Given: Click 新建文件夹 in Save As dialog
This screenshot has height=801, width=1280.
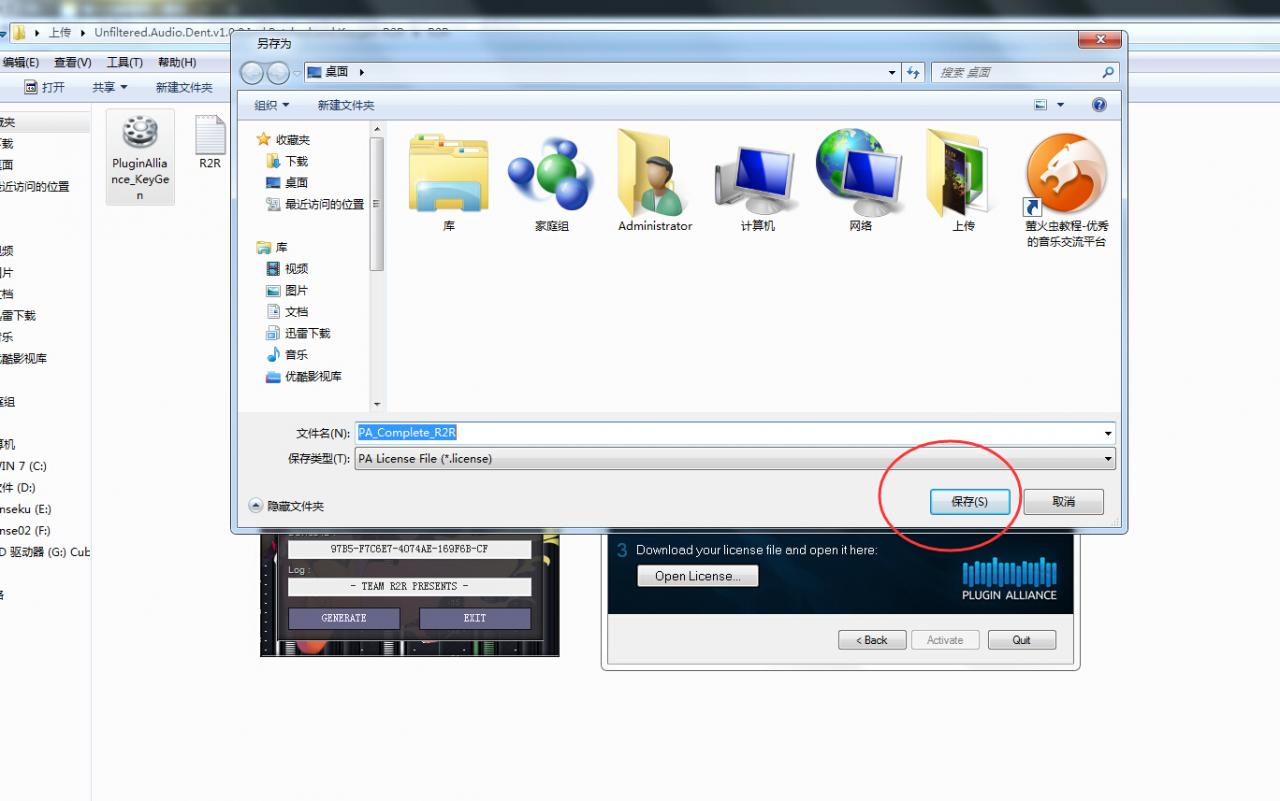Looking at the screenshot, I should [x=346, y=105].
